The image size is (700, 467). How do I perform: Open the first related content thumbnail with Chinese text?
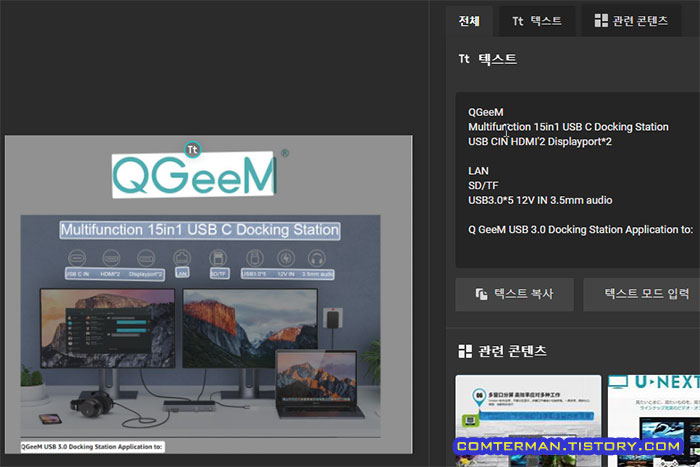[x=528, y=421]
